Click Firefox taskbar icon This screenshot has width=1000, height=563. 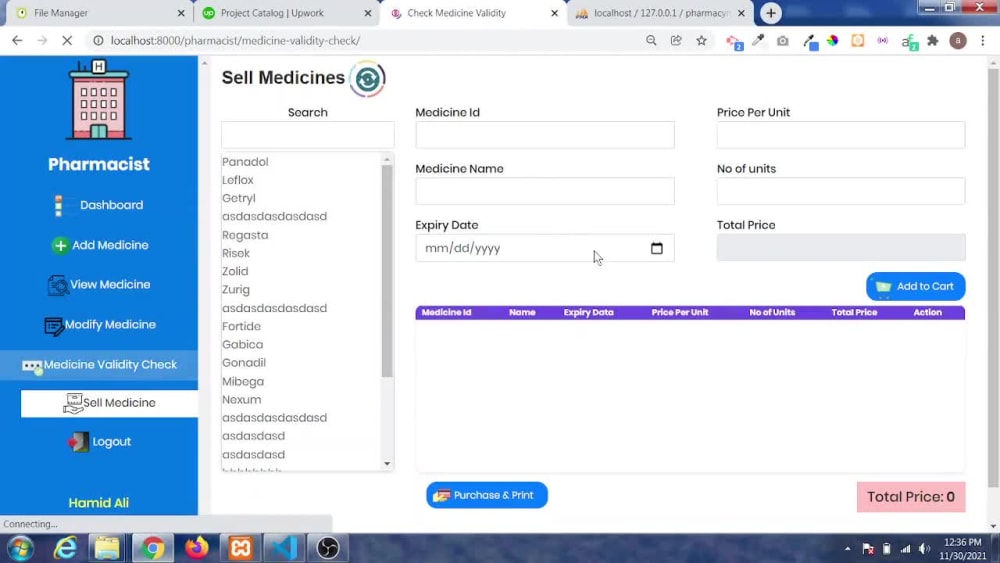point(197,548)
